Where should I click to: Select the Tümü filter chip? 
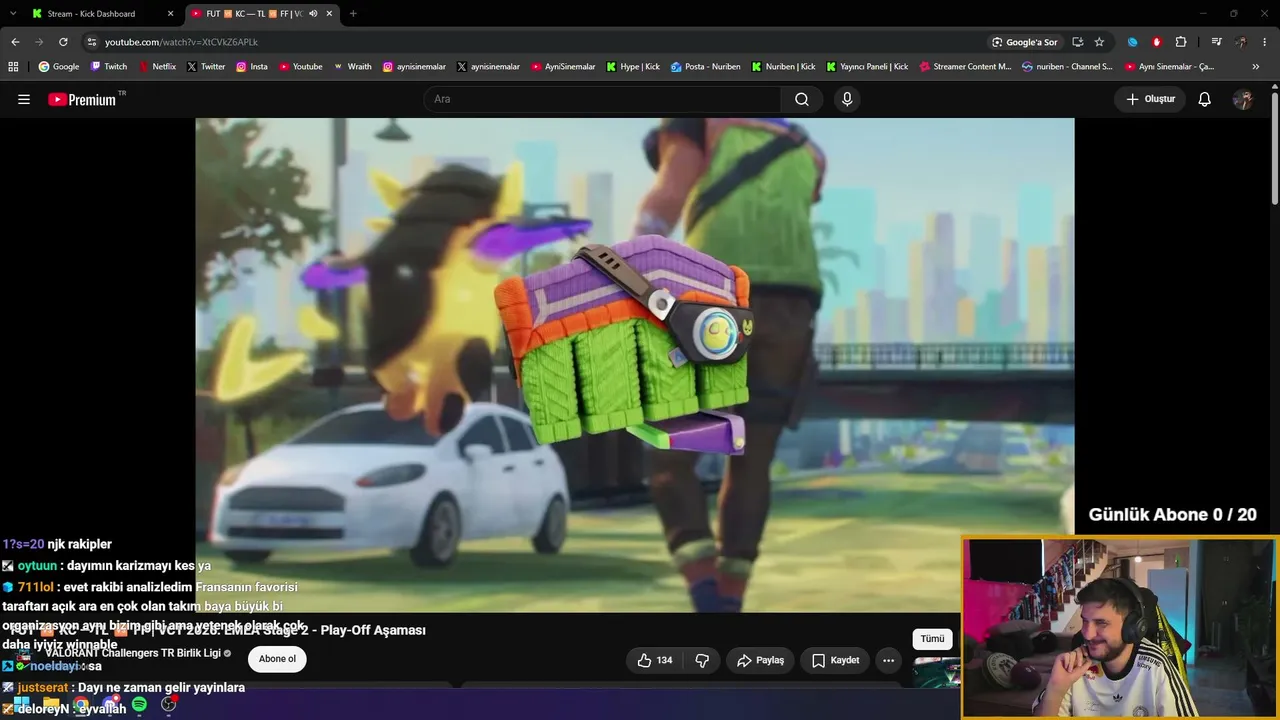pyautogui.click(x=932, y=639)
